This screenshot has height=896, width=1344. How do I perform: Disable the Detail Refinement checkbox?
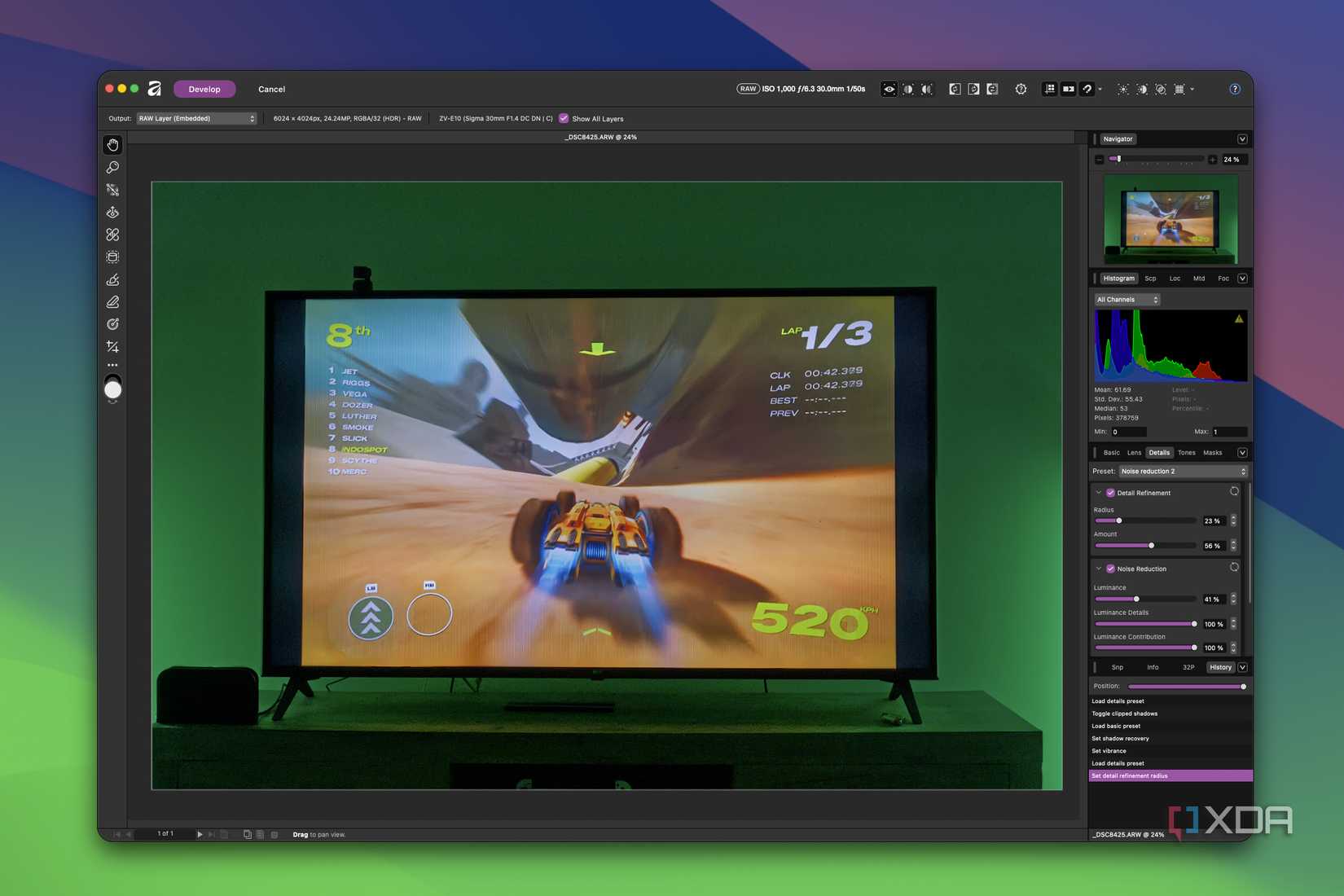tap(1110, 493)
